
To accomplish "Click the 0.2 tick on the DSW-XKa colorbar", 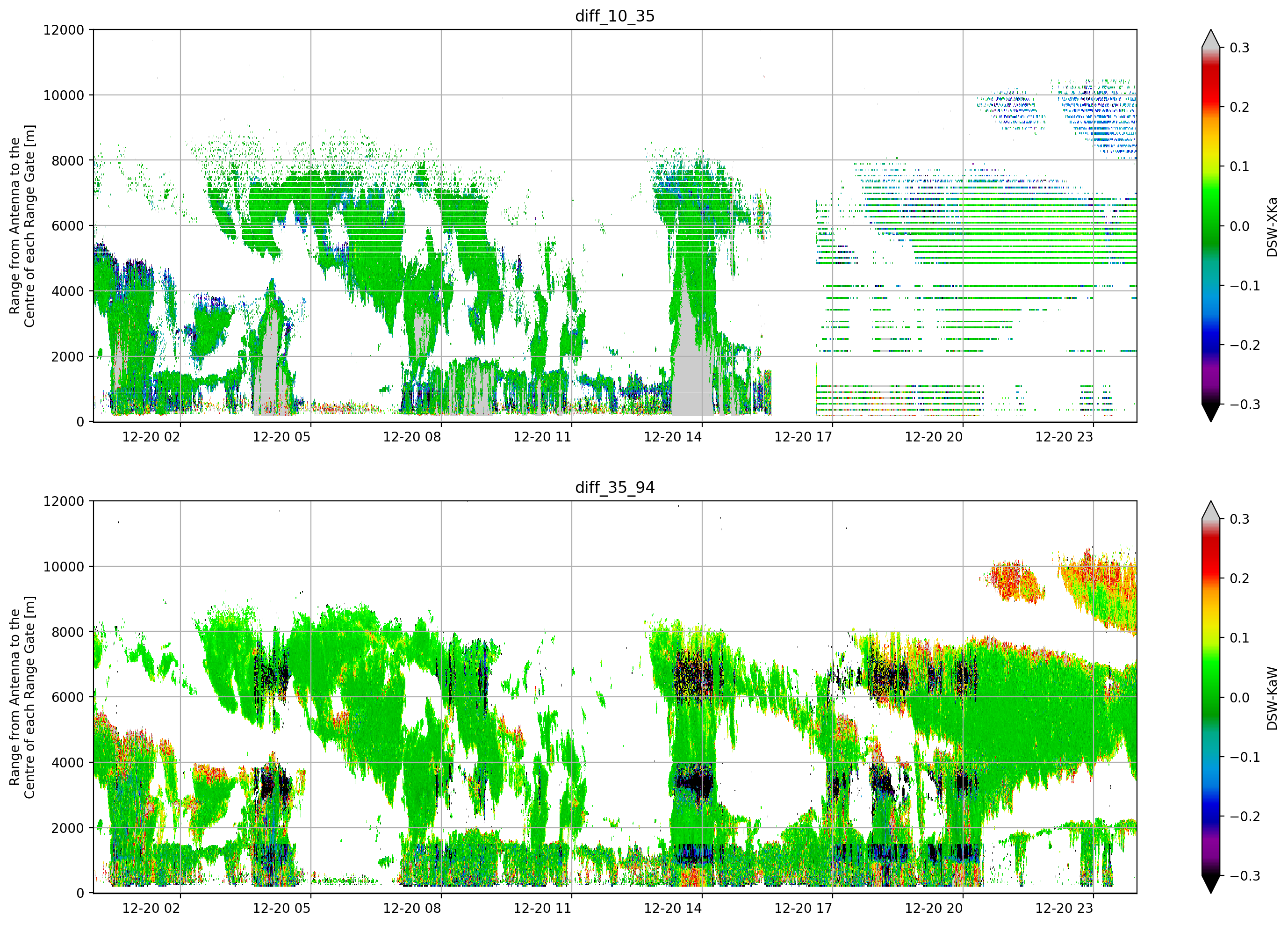I will 1240,108.
